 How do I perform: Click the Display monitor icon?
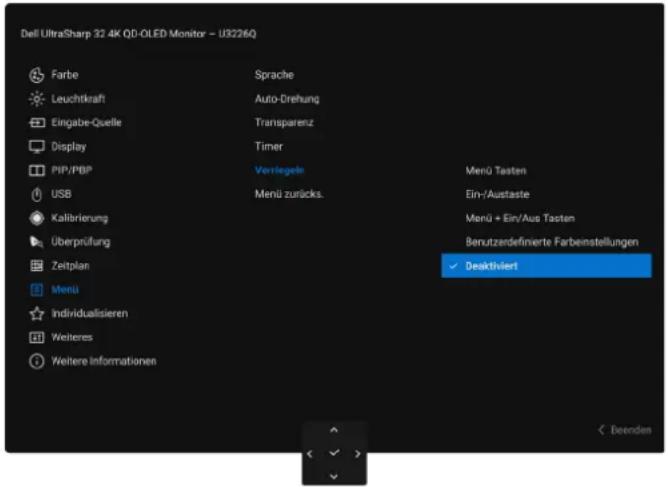(37, 147)
